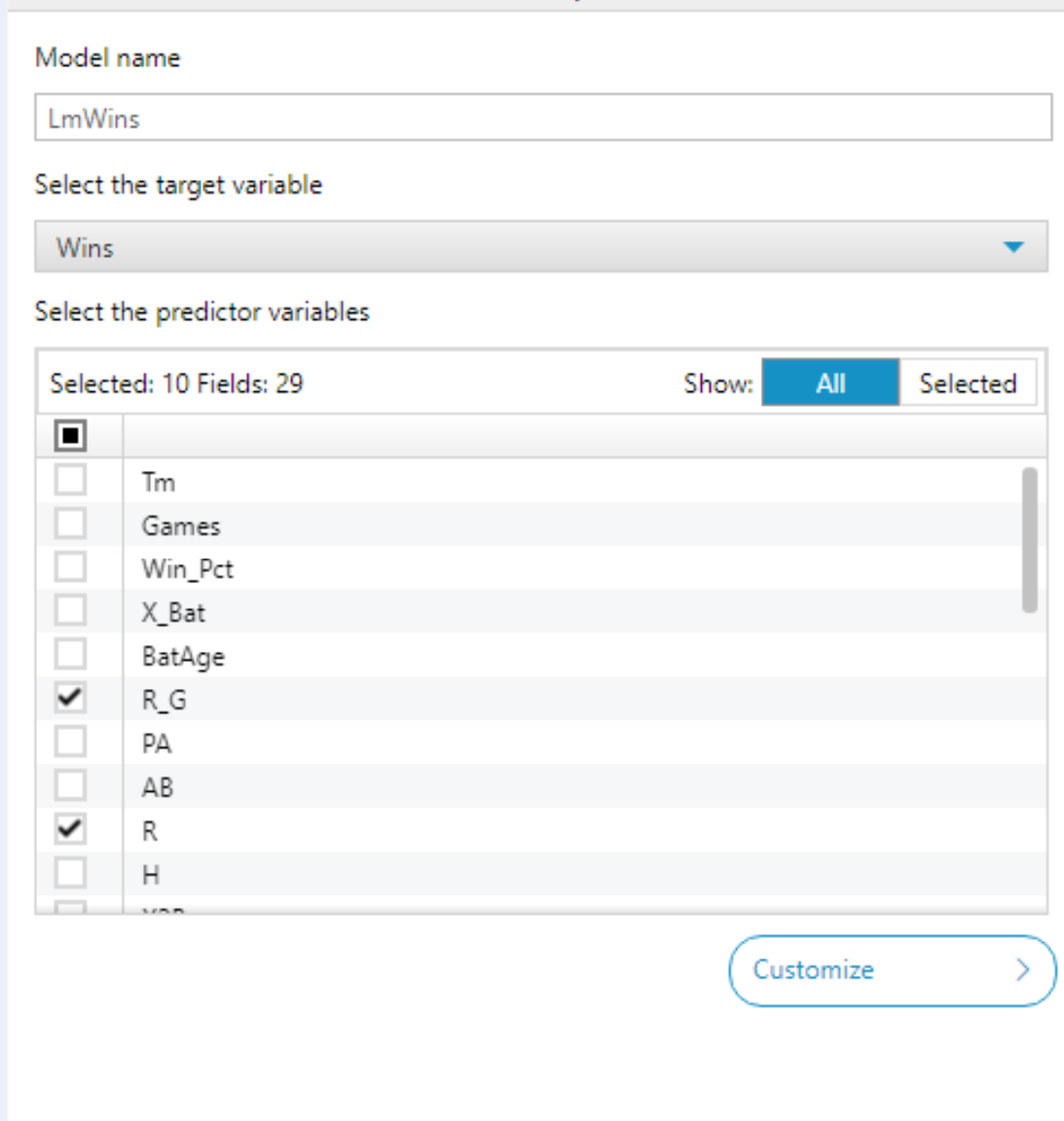This screenshot has width=1064, height=1121.
Task: Check the PA predictor checkbox
Action: (70, 742)
